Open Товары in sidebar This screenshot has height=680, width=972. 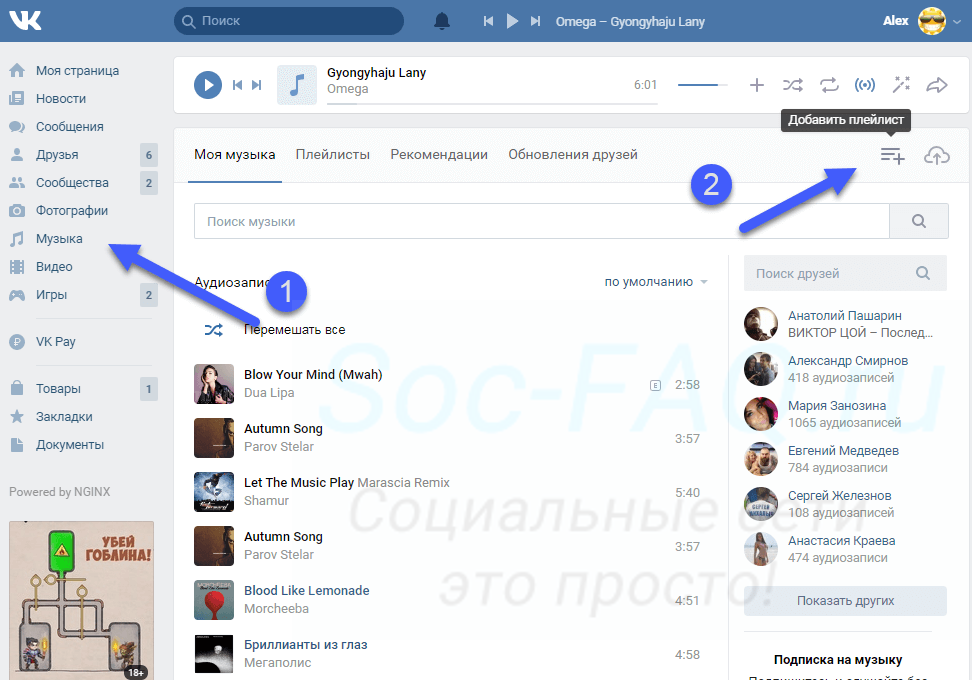pos(58,389)
